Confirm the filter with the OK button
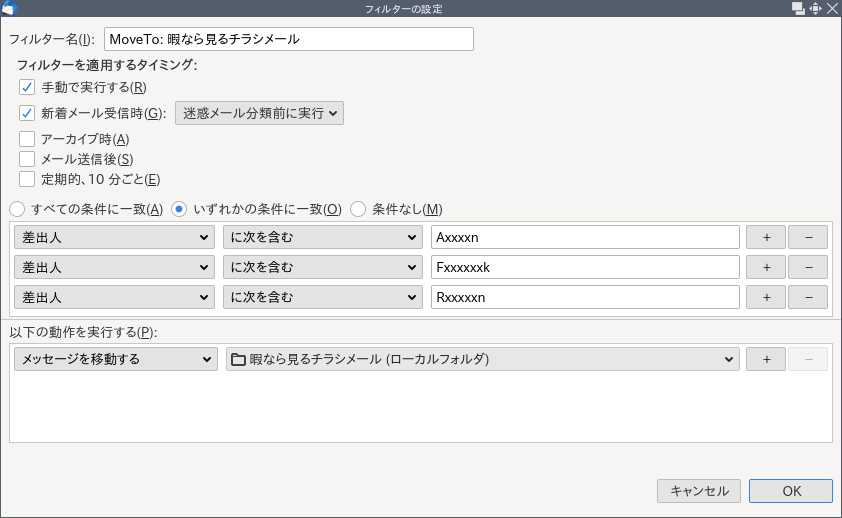This screenshot has height=518, width=842. point(790,491)
